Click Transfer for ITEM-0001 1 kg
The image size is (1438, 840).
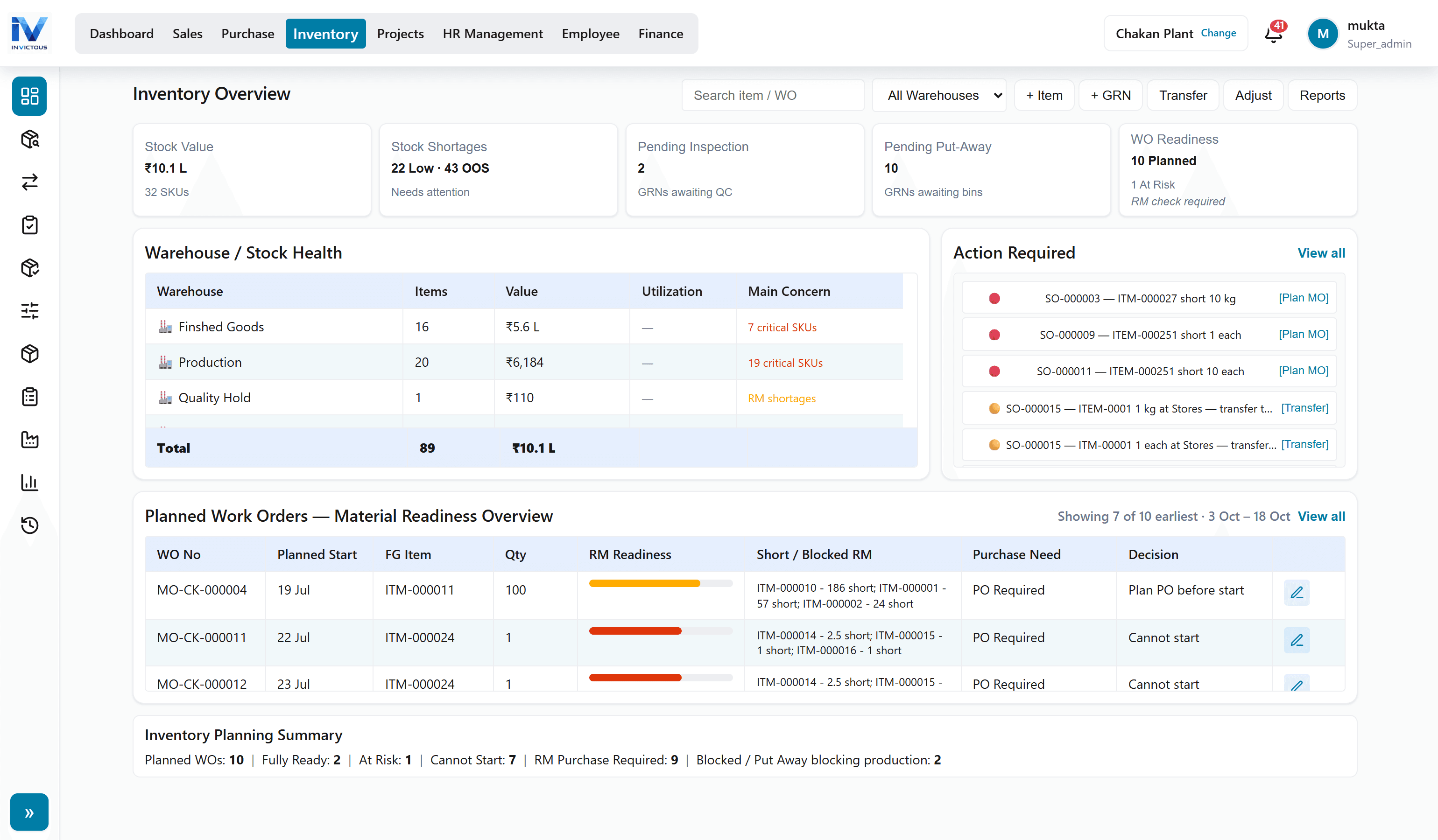(x=1304, y=408)
